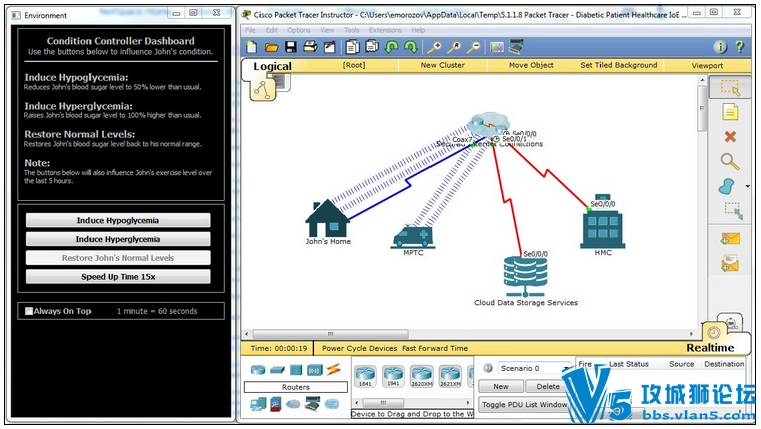Viewport: 761px width, 429px height.
Task: Open the Activity Wizard icon
Action: pos(330,47)
